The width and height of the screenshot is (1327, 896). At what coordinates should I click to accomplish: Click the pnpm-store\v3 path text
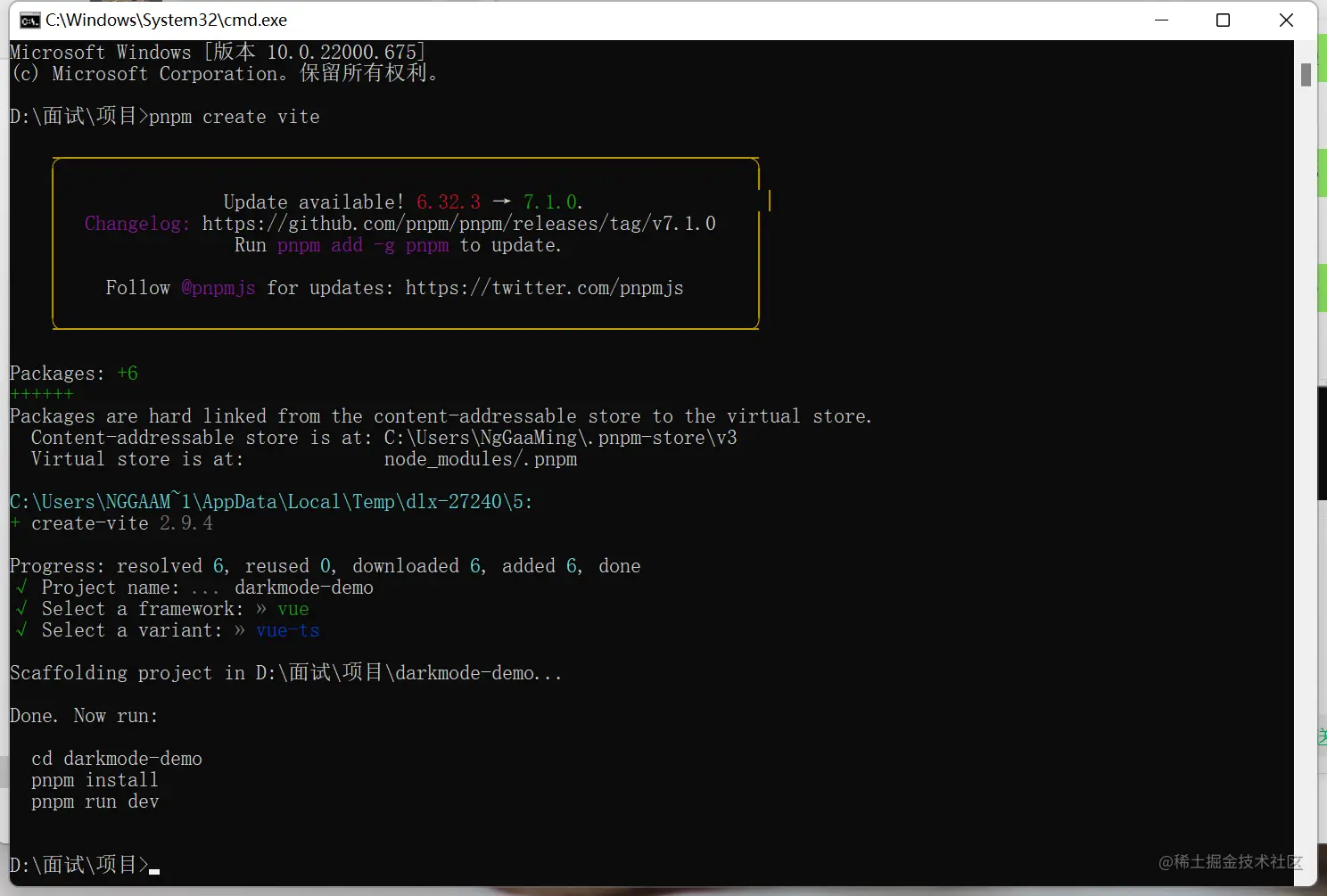pyautogui.click(x=561, y=438)
